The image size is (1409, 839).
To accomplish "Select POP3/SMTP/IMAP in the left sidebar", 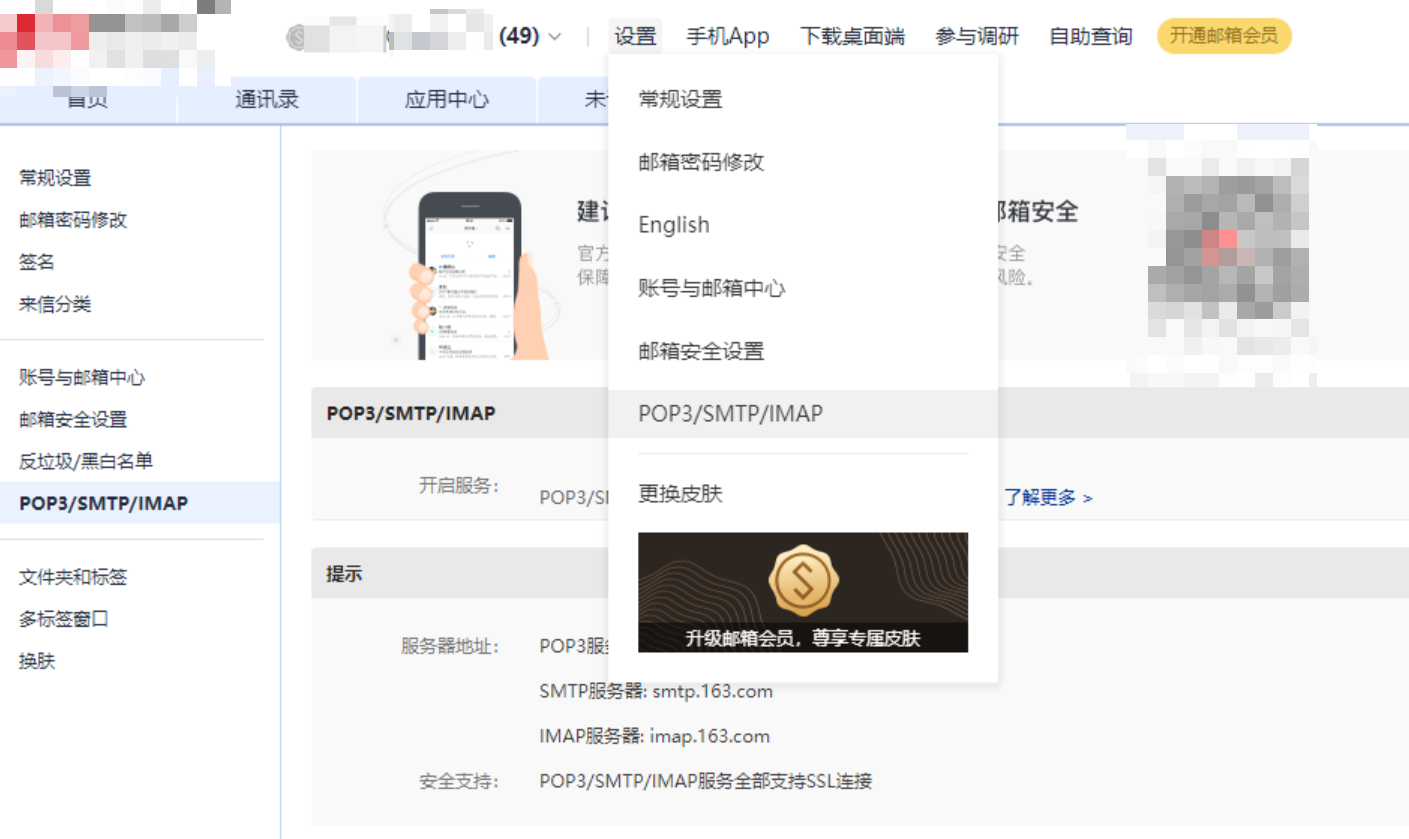I will [140, 503].
